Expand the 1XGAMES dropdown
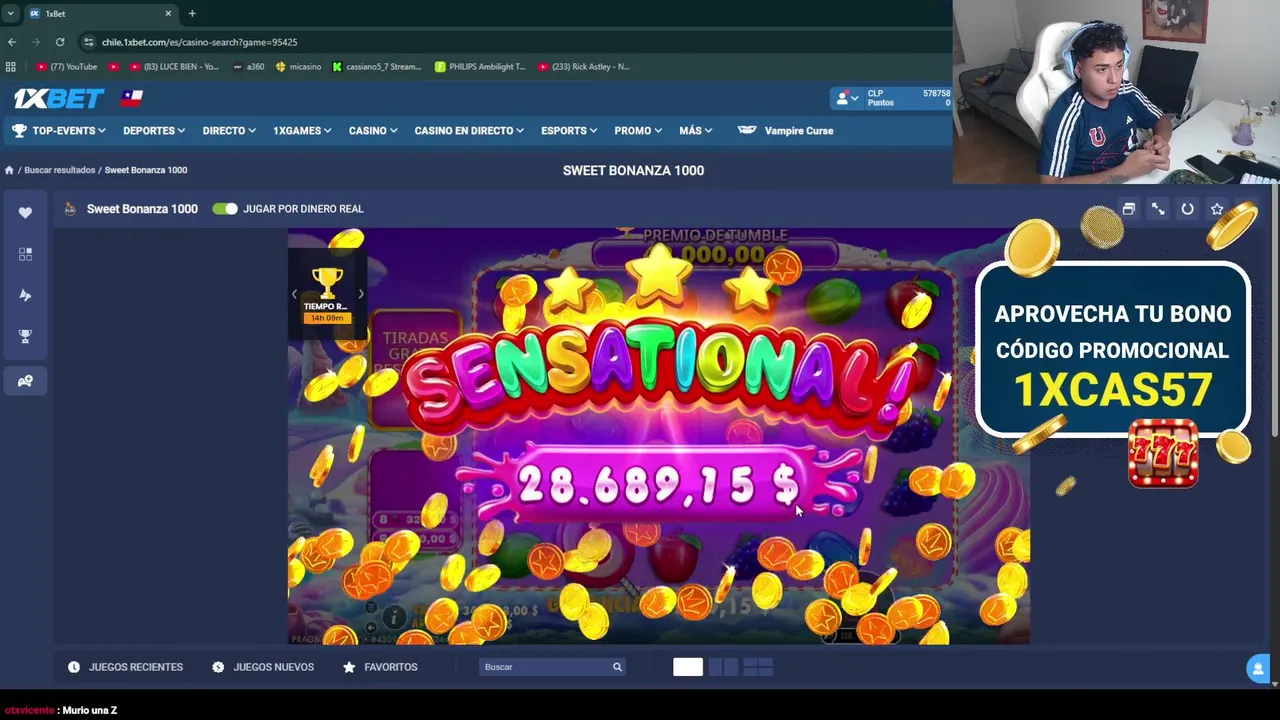 coord(302,131)
